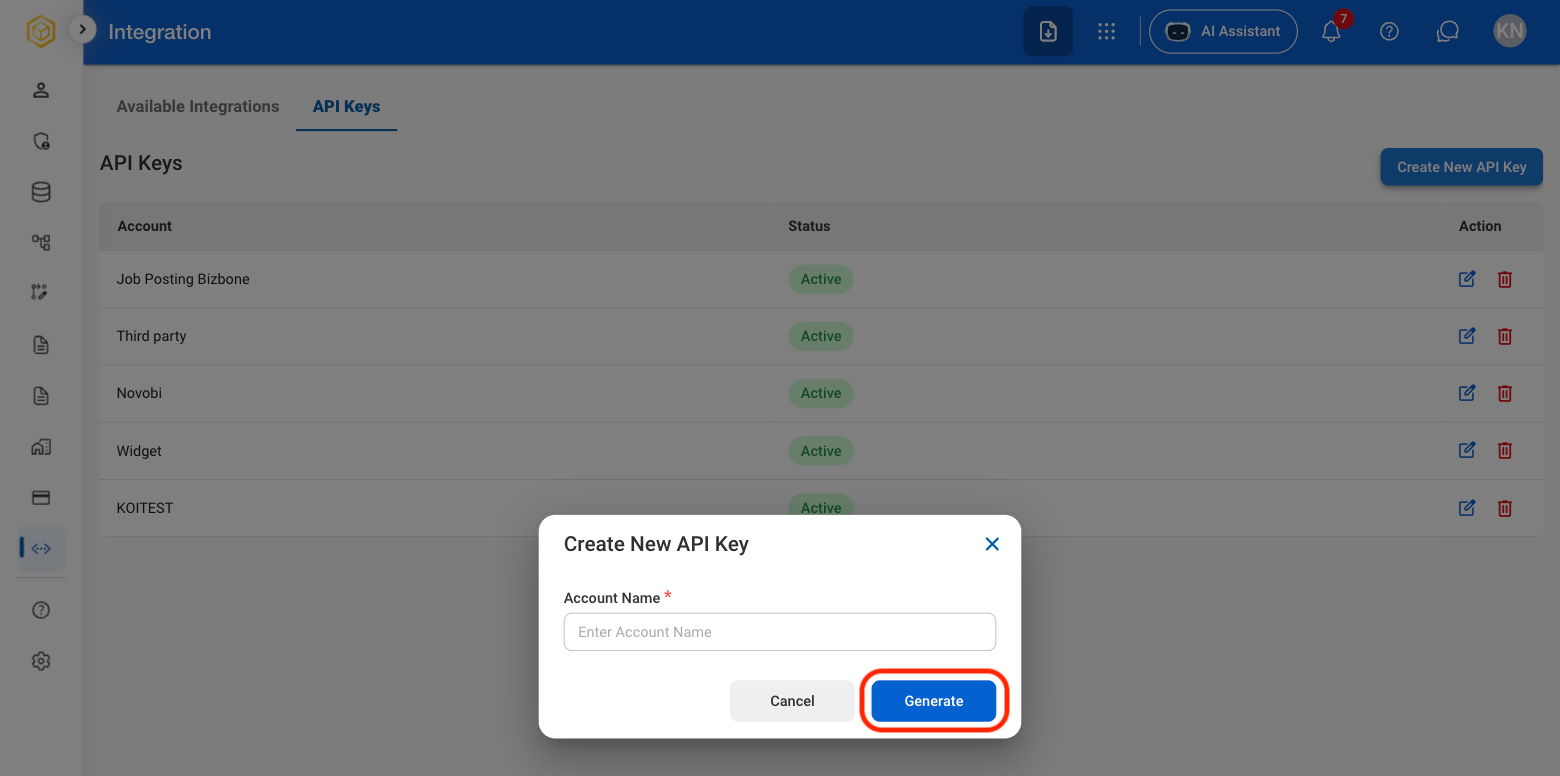The width and height of the screenshot is (1560, 776).
Task: Click the Integration page title
Action: point(160,32)
